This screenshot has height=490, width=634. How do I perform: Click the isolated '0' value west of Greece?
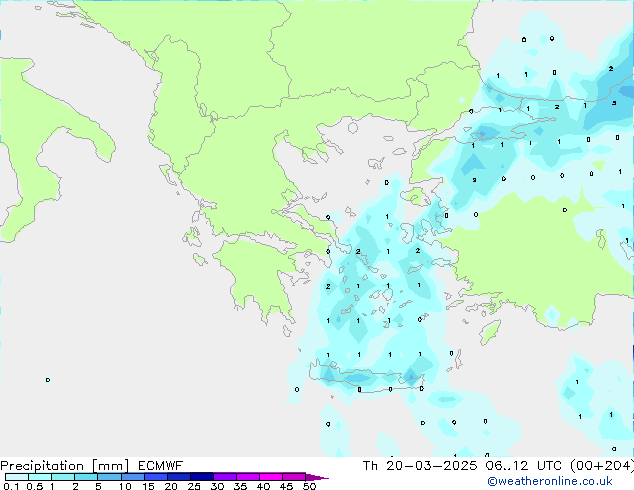coord(48,380)
